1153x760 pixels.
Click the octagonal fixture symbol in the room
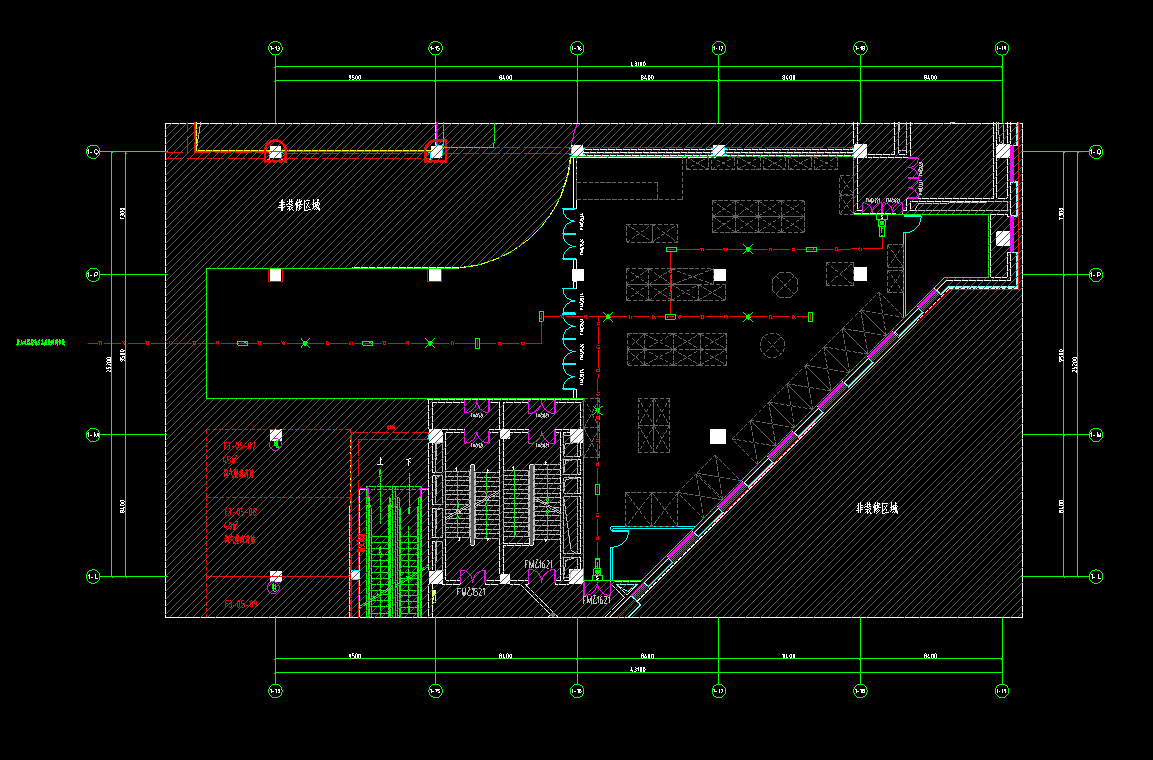click(x=786, y=284)
